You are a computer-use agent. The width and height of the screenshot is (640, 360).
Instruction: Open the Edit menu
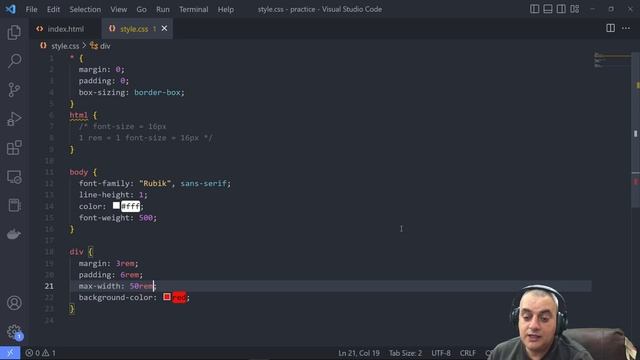[x=53, y=9]
